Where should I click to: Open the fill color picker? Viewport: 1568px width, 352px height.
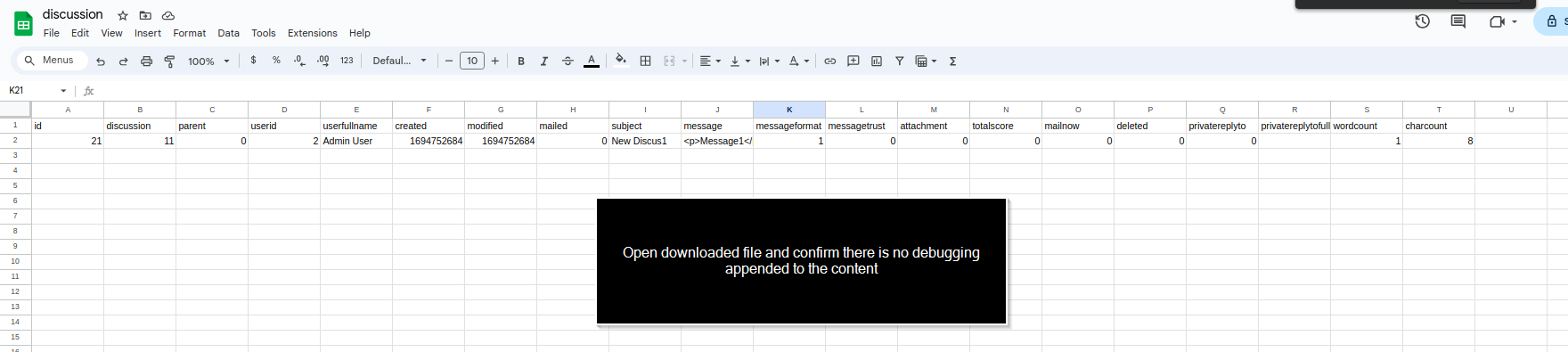[x=621, y=61]
